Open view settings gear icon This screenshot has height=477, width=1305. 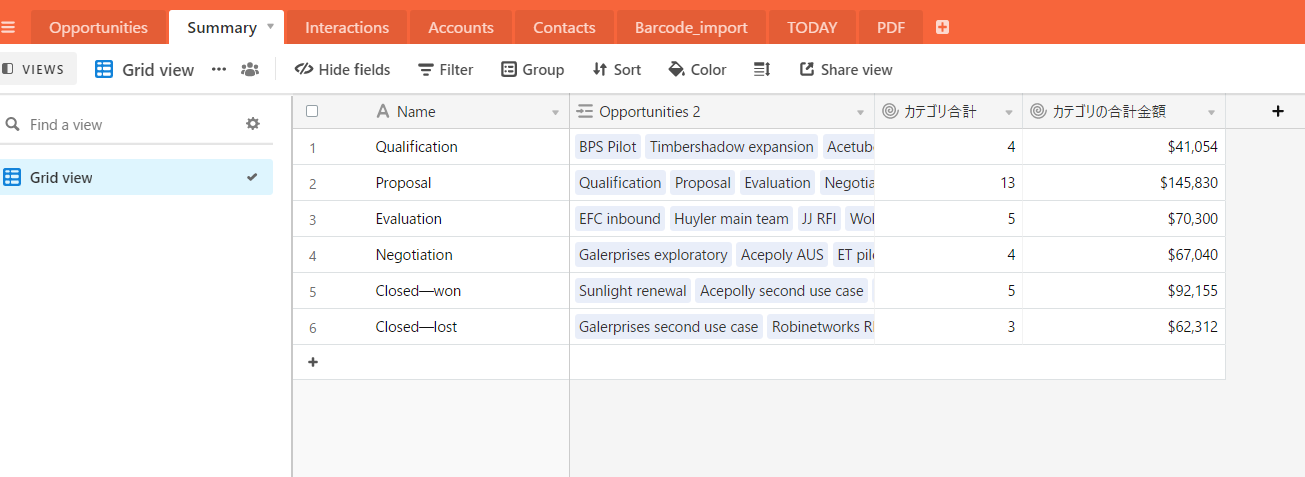[253, 124]
